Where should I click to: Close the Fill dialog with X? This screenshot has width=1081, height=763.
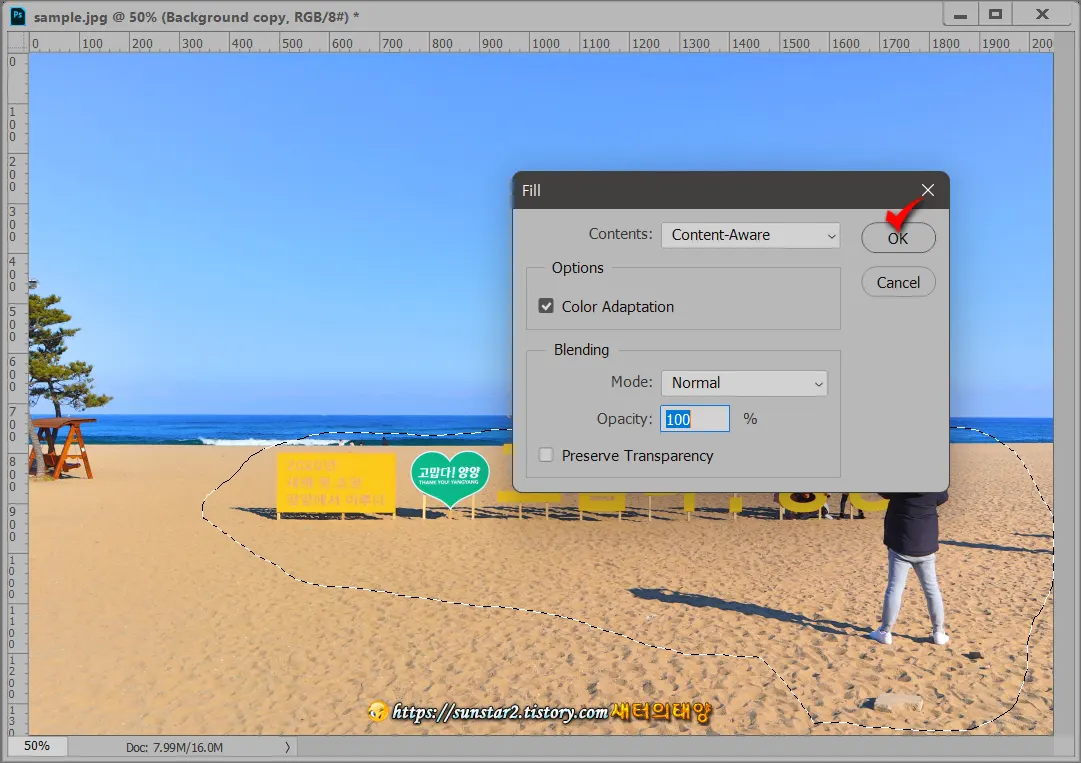click(x=928, y=190)
